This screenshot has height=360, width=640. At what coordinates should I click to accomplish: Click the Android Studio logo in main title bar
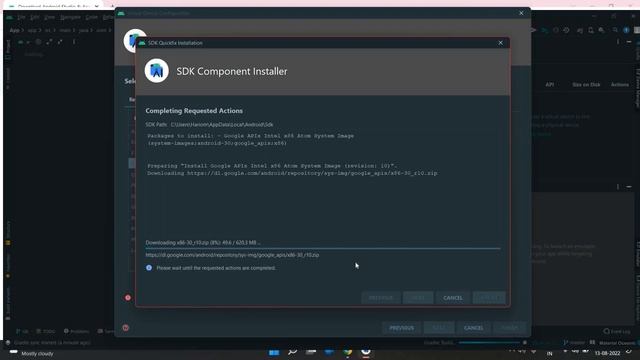pyautogui.click(x=9, y=18)
